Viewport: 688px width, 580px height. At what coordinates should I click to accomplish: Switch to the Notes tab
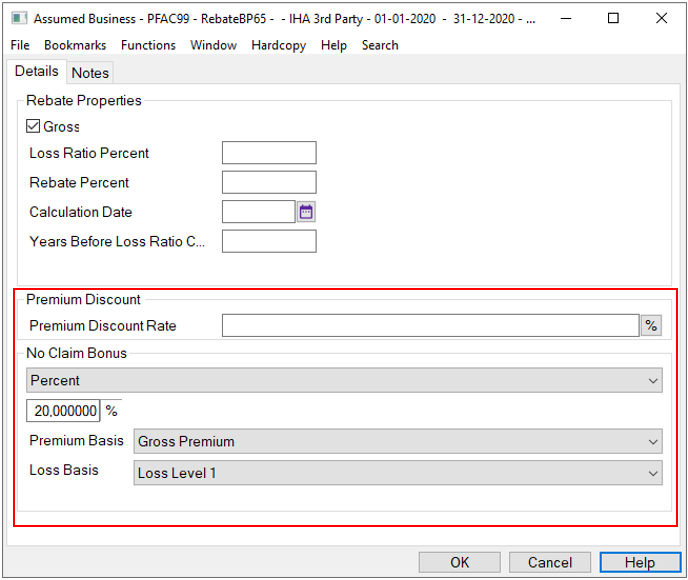click(x=90, y=72)
